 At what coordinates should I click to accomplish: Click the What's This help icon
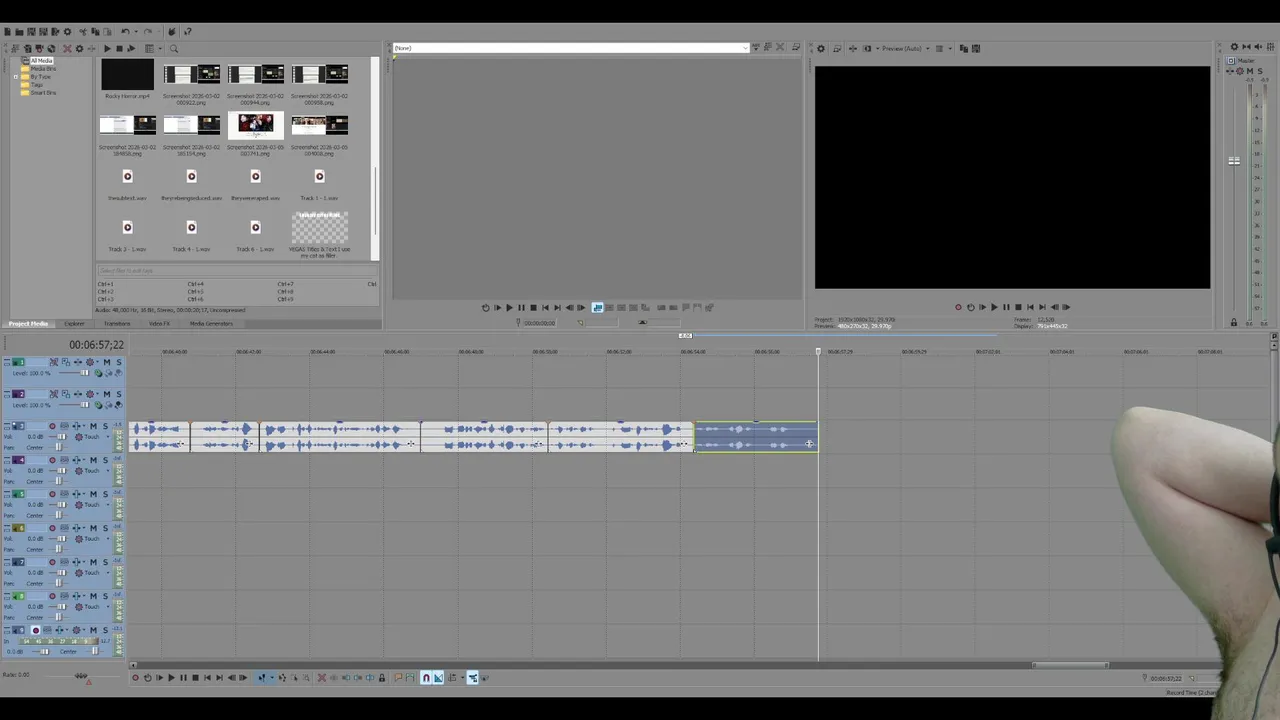pyautogui.click(x=187, y=32)
